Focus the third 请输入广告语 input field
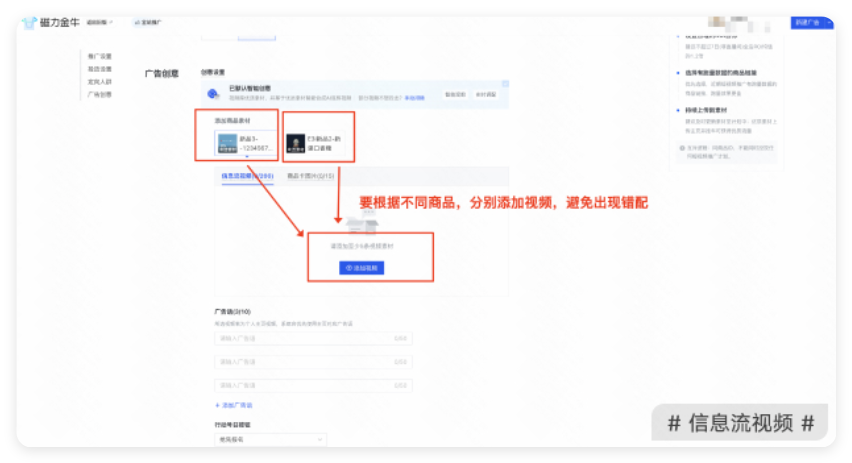Viewport: 852px width, 463px height. coord(314,385)
